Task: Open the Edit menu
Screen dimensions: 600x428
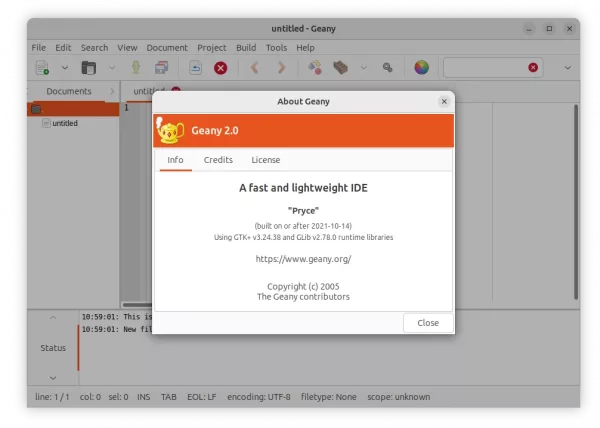Action: [63, 48]
